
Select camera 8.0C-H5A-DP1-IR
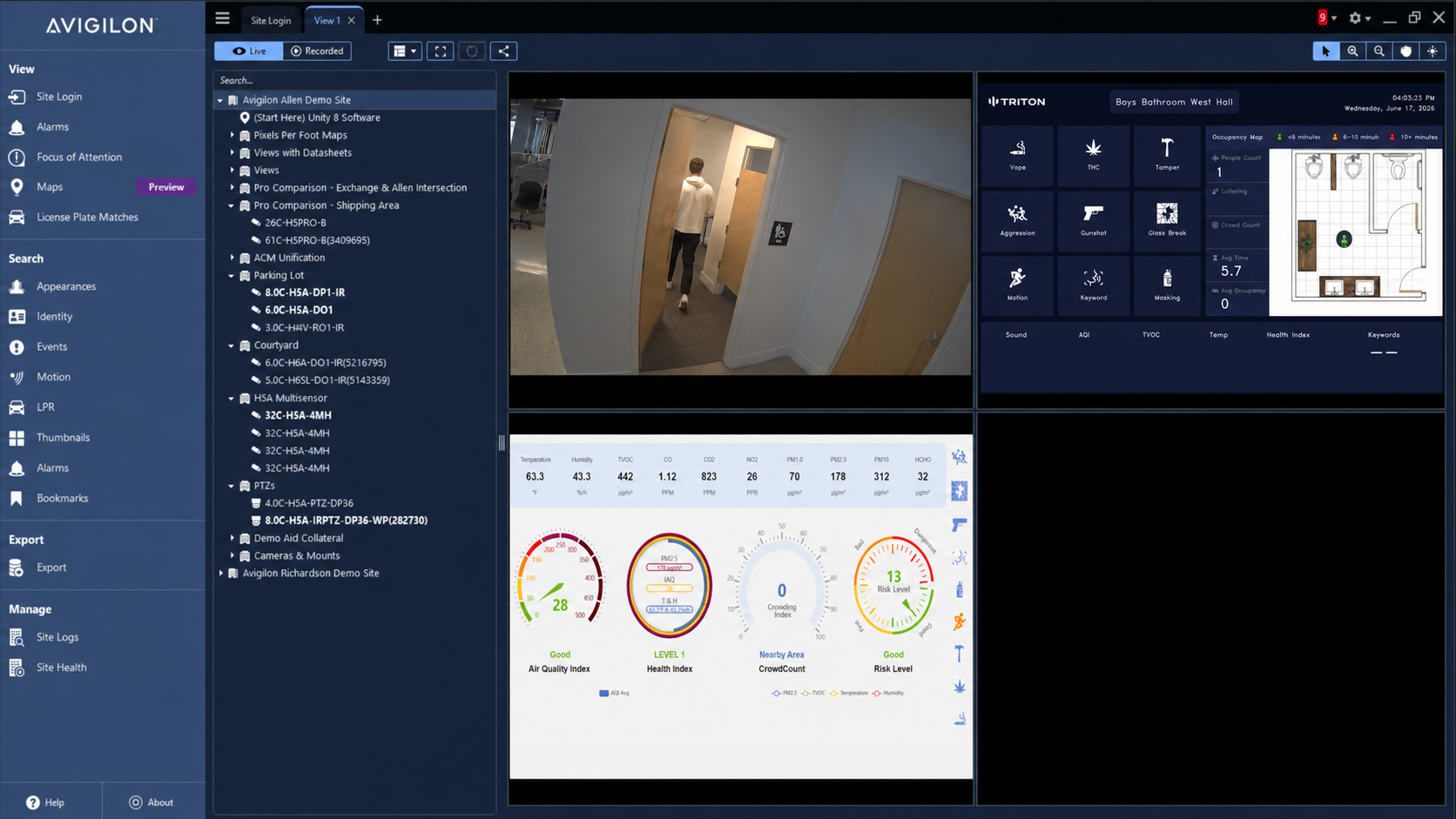pyautogui.click(x=305, y=292)
